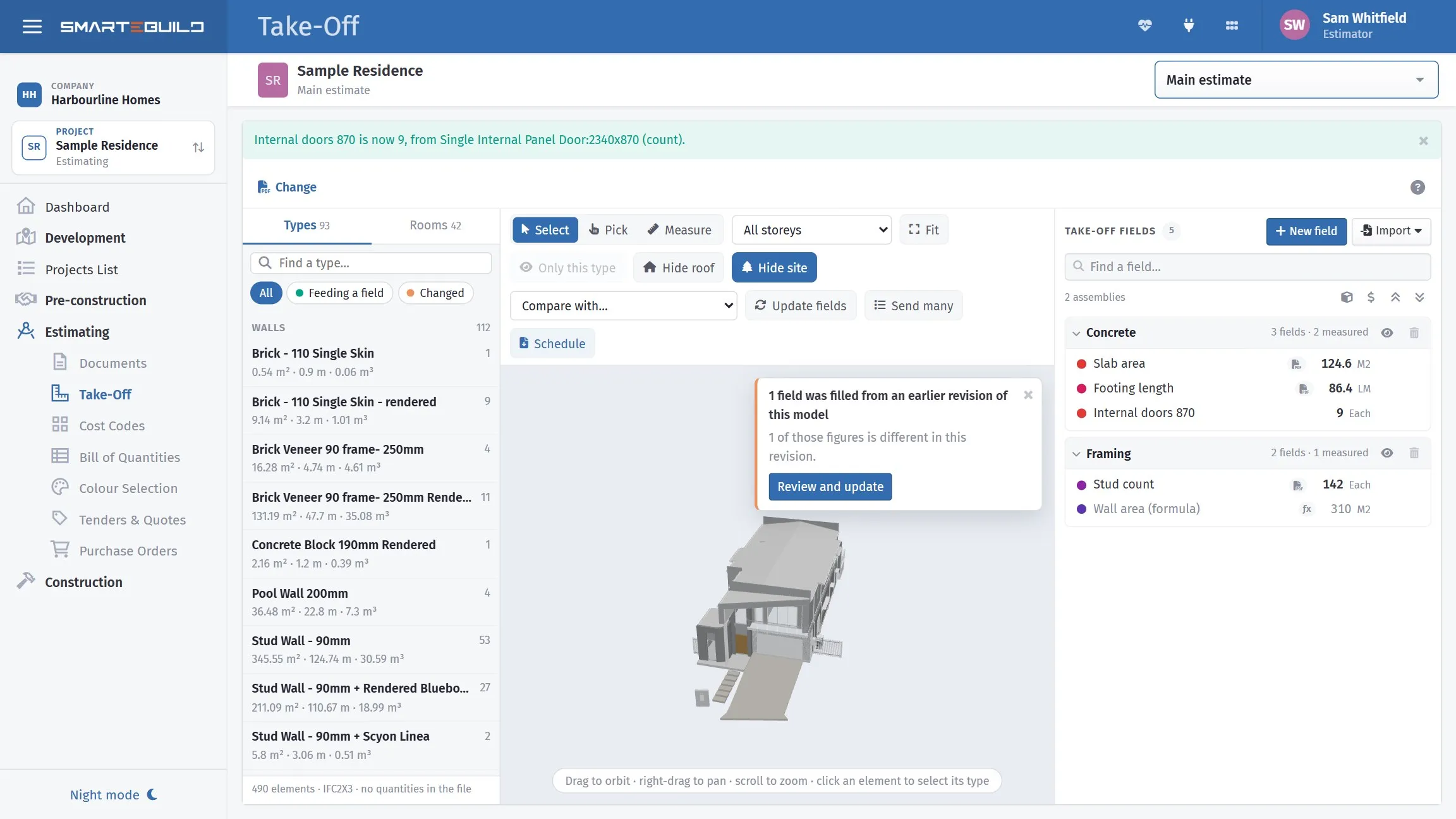This screenshot has height=819, width=1456.
Task: Toggle Concrete assembly visibility eye
Action: pyautogui.click(x=1387, y=332)
